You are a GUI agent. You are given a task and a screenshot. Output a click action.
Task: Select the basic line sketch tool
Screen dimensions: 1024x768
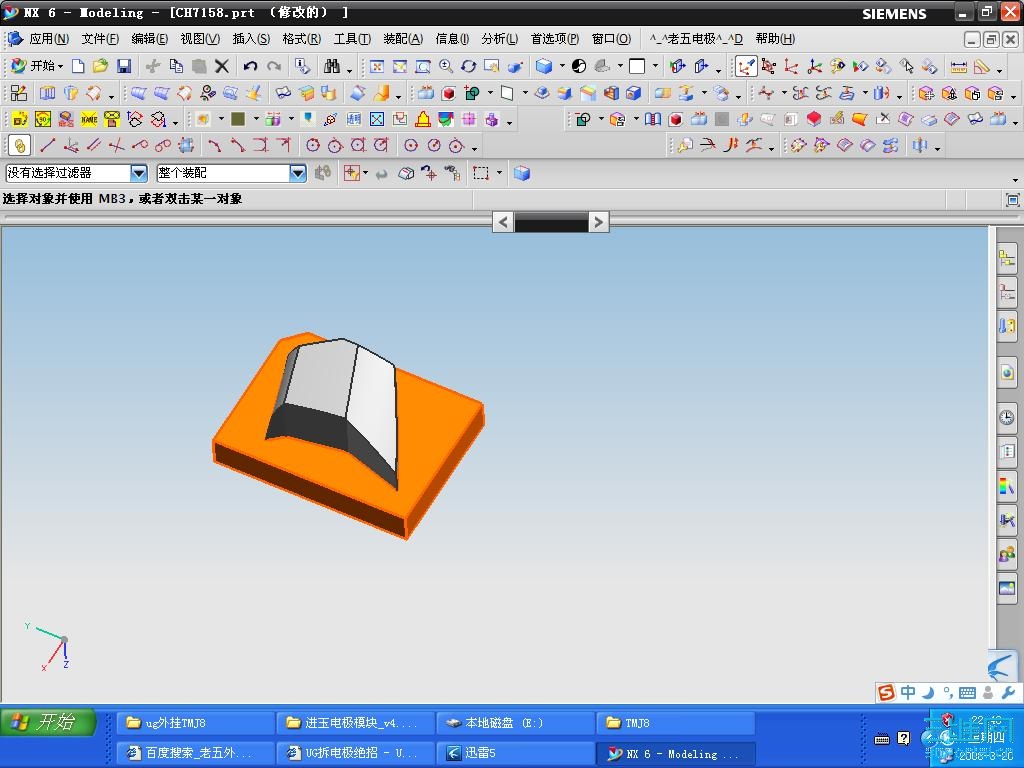48,145
